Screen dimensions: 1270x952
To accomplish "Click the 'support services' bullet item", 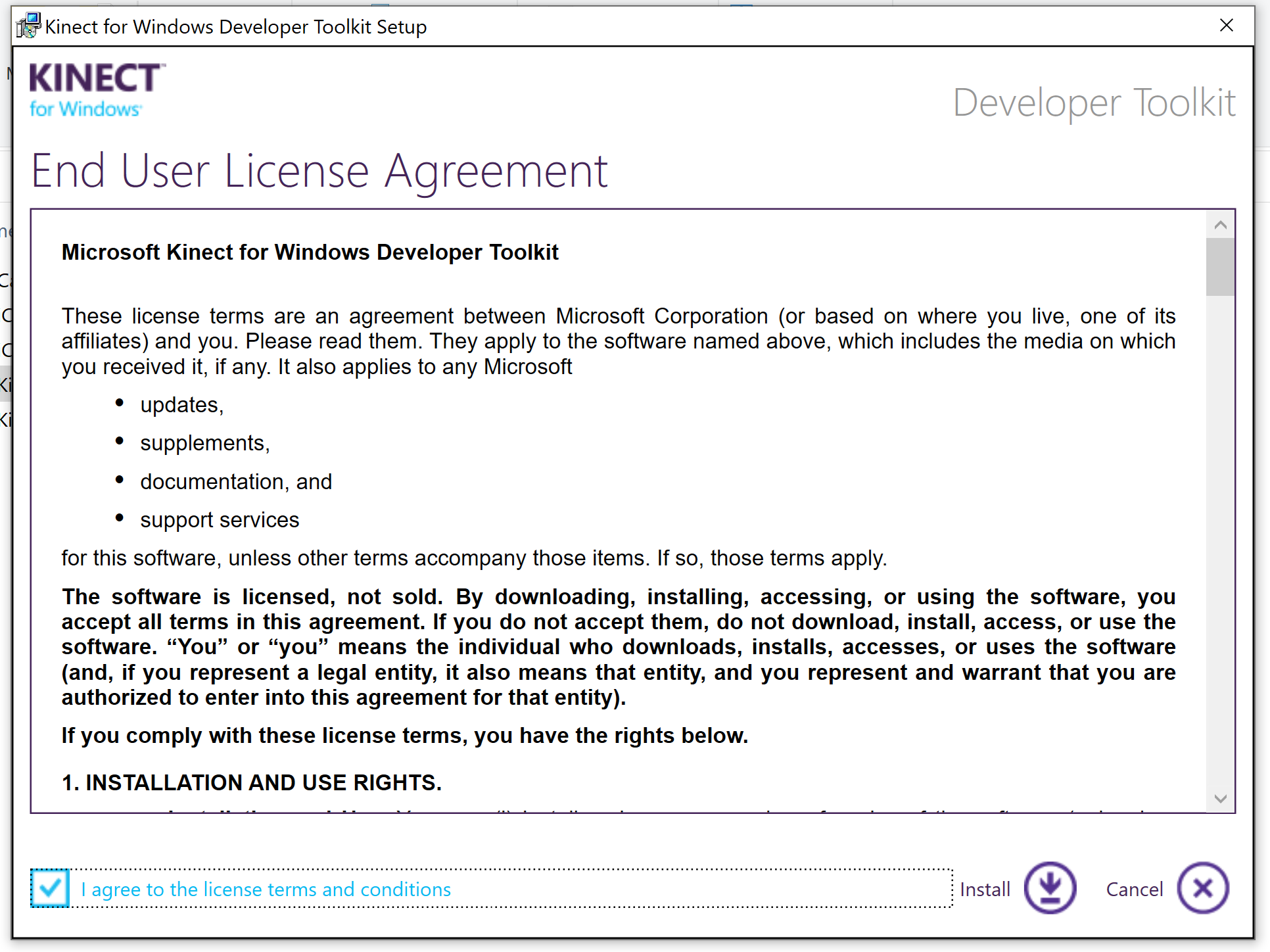I will pos(220,519).
